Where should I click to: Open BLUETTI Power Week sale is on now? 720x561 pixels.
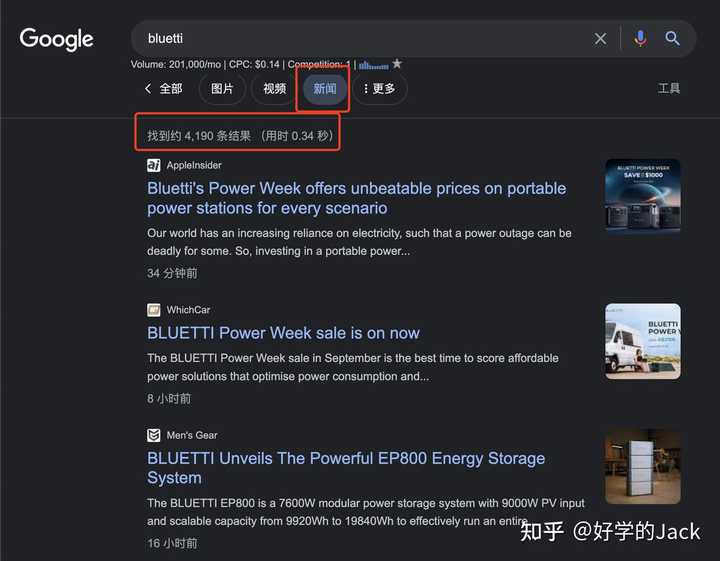(x=283, y=333)
